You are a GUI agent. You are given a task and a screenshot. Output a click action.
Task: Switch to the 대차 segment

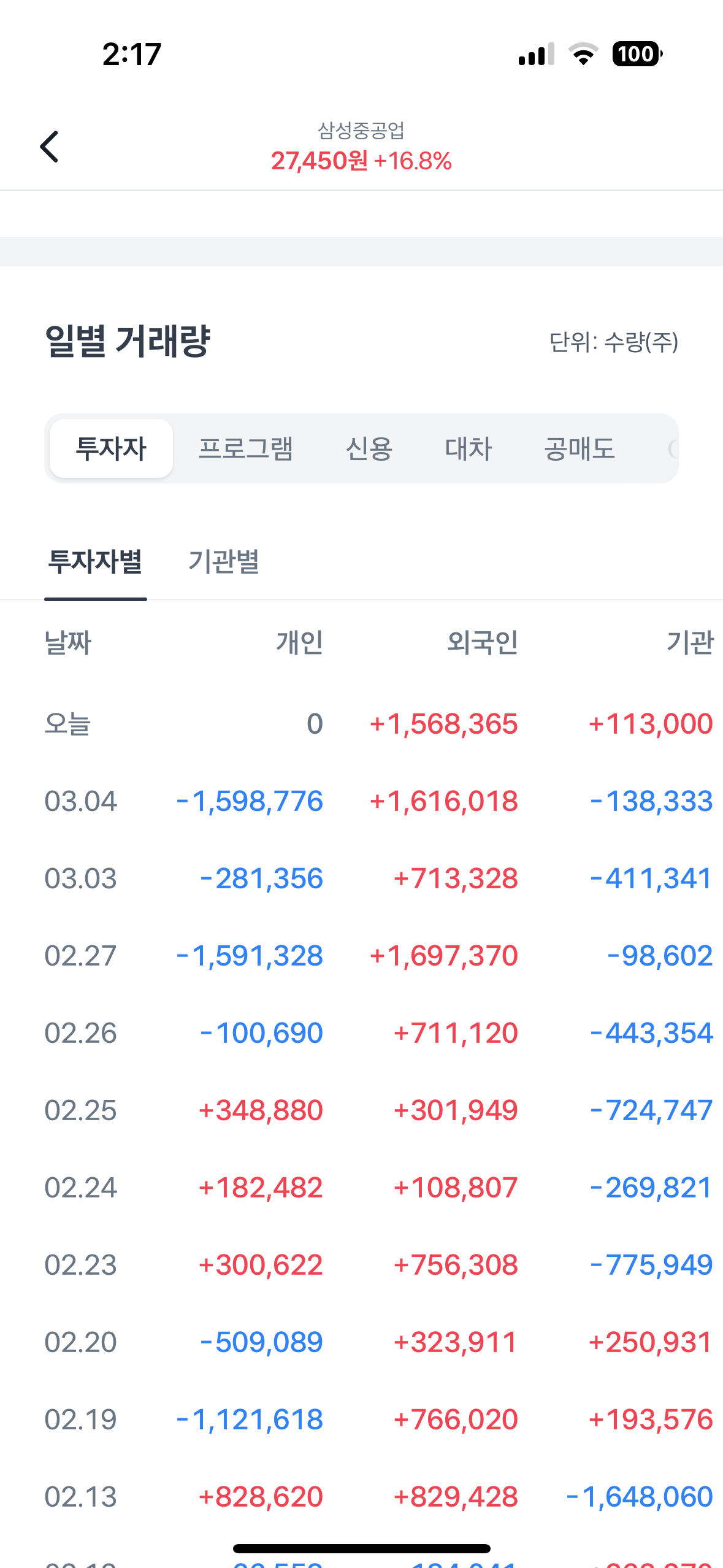click(x=469, y=448)
